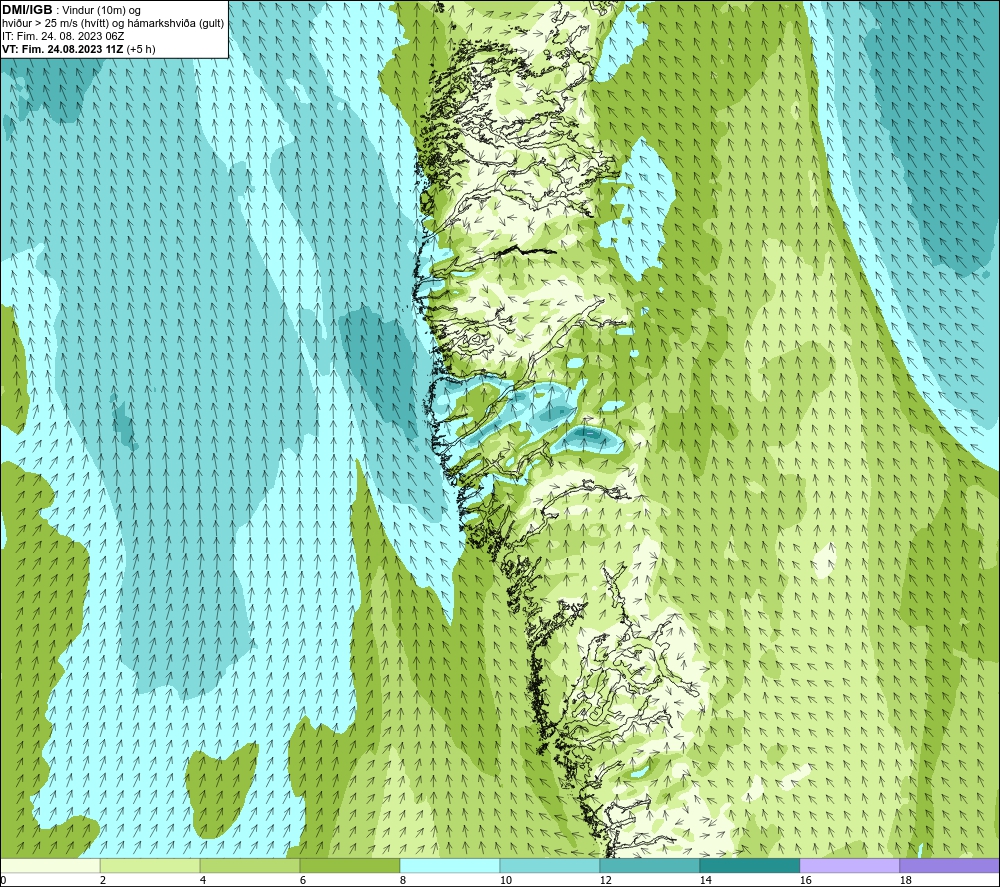1000x887 pixels.
Task: Click the scale label '16'
Action: (x=805, y=881)
